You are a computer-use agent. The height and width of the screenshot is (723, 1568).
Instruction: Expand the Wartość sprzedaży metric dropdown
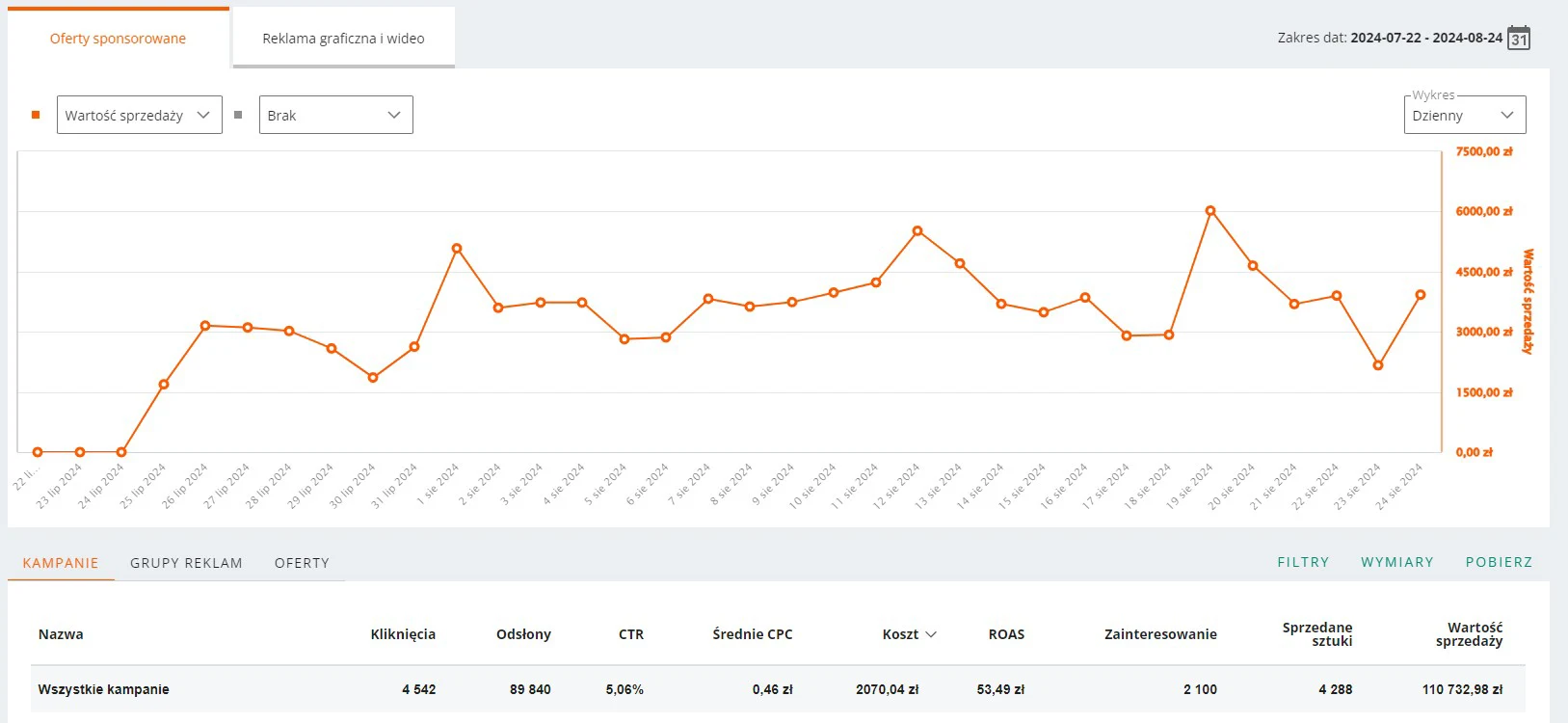click(139, 115)
